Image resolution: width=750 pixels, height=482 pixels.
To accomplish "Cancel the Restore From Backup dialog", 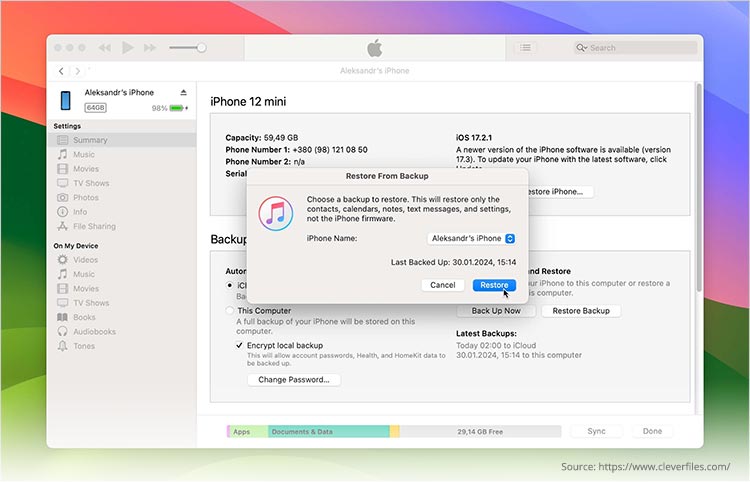I will click(442, 285).
